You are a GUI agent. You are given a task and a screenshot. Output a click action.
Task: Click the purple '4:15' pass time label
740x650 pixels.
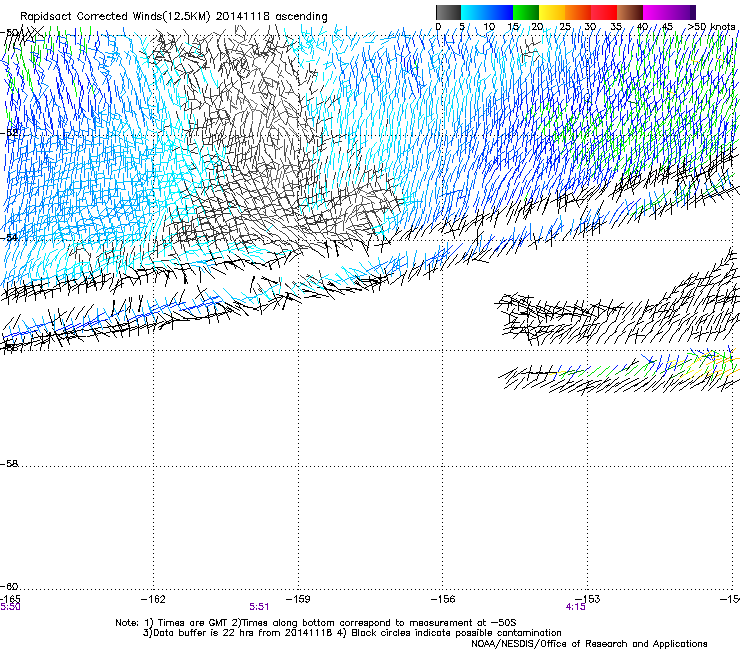575,607
